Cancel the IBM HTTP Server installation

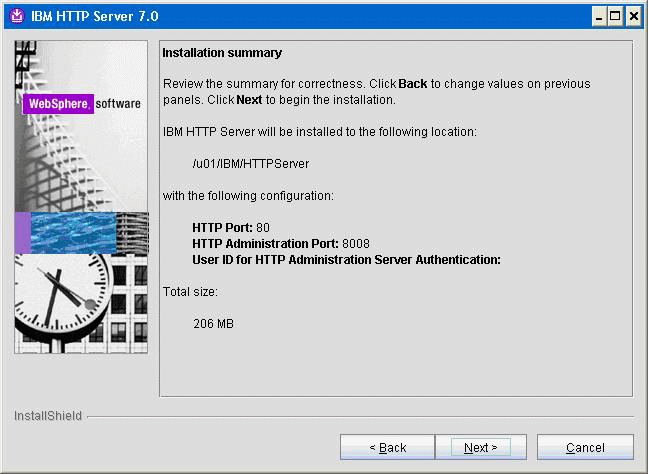tap(585, 447)
